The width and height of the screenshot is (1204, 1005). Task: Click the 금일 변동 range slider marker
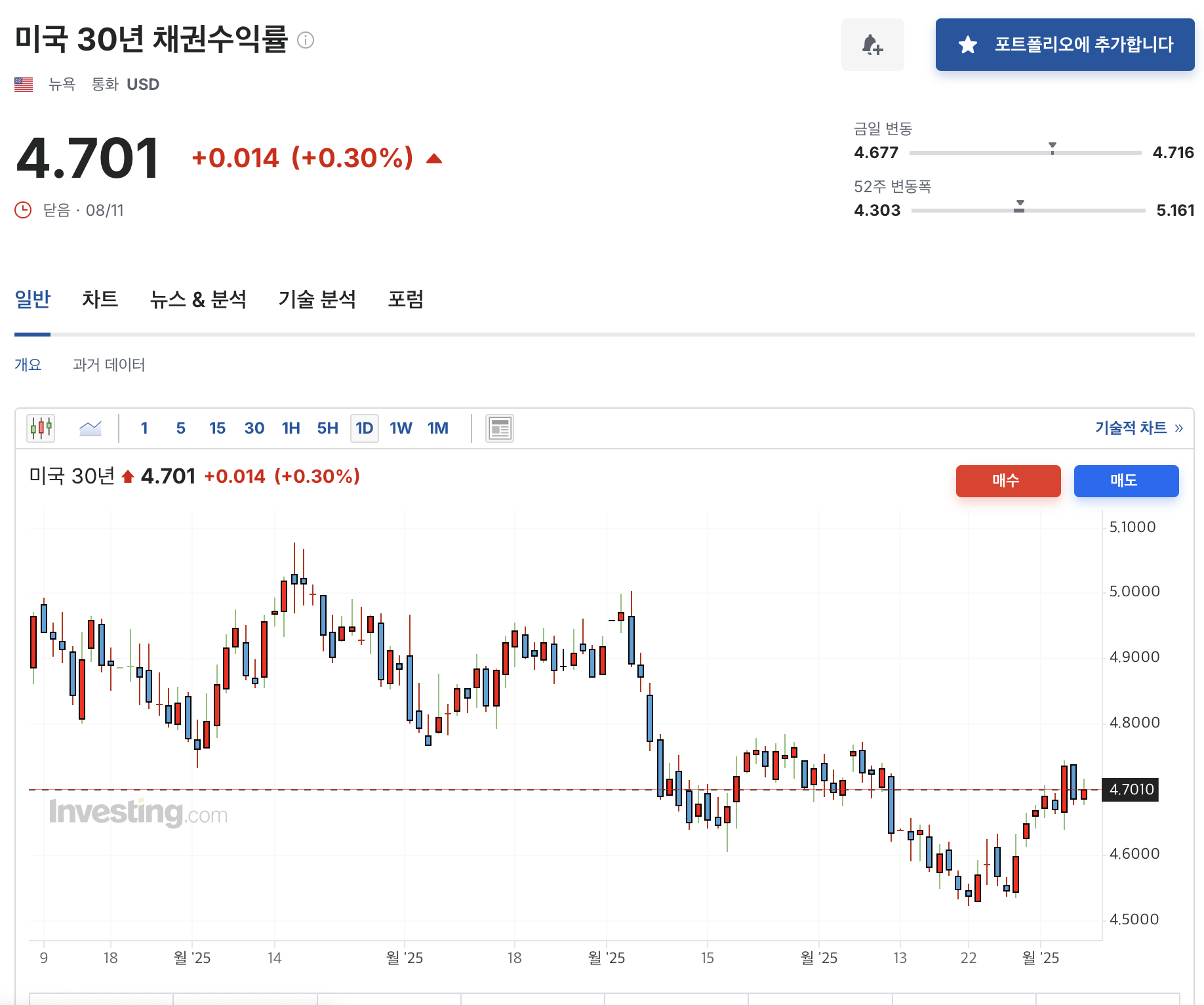1053,149
